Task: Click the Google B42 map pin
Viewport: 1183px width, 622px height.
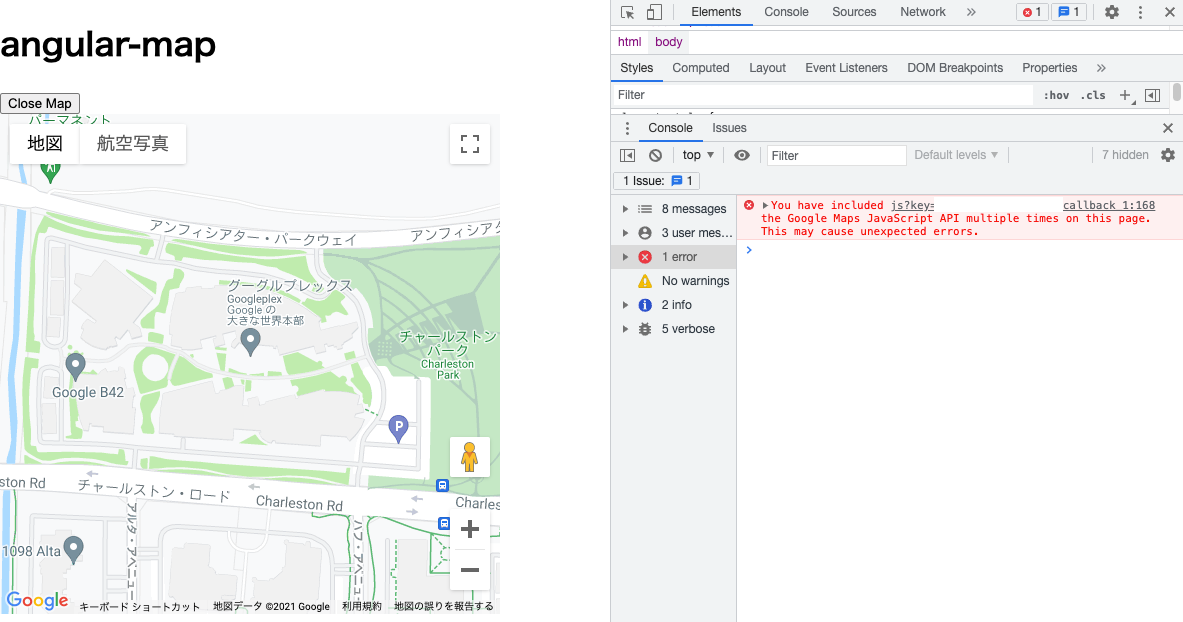Action: pyautogui.click(x=75, y=367)
